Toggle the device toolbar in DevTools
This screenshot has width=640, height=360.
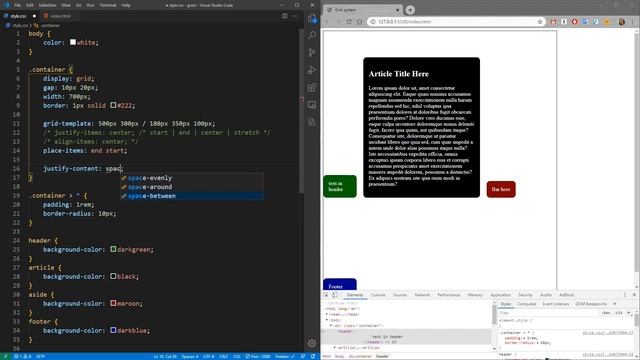pos(335,295)
